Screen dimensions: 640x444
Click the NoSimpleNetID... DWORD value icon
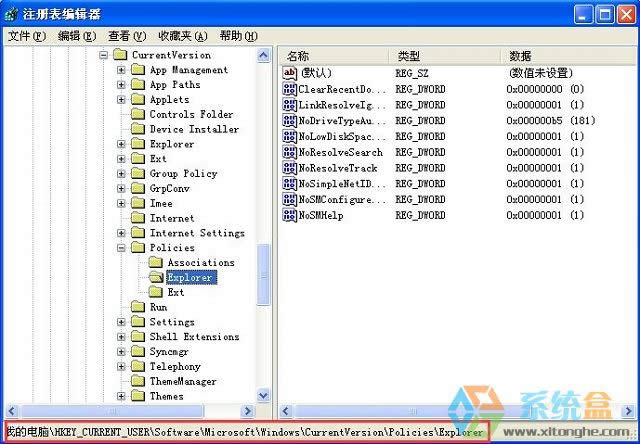point(289,184)
